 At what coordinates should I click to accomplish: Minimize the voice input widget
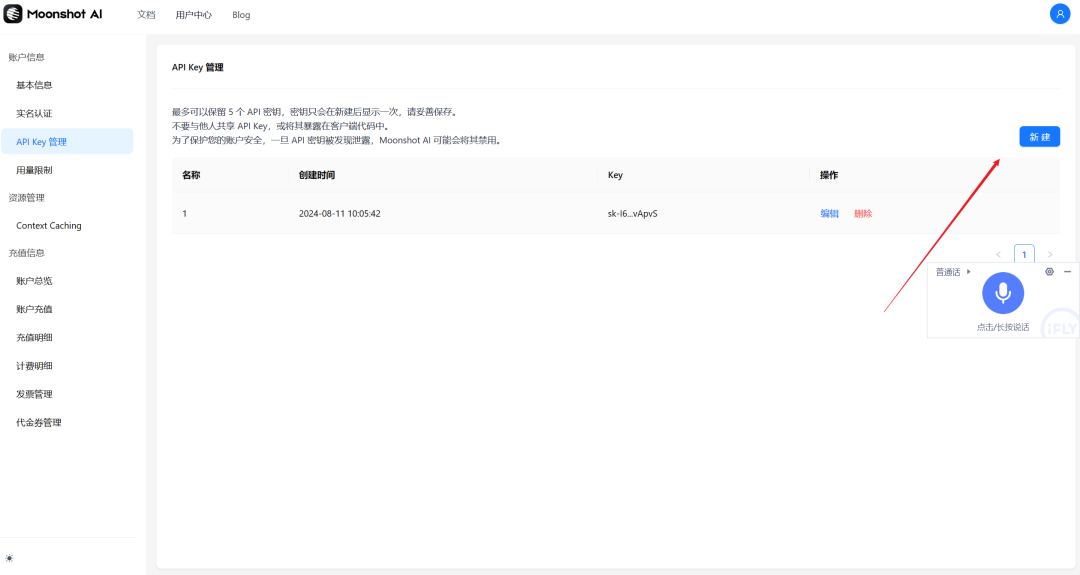point(1068,272)
